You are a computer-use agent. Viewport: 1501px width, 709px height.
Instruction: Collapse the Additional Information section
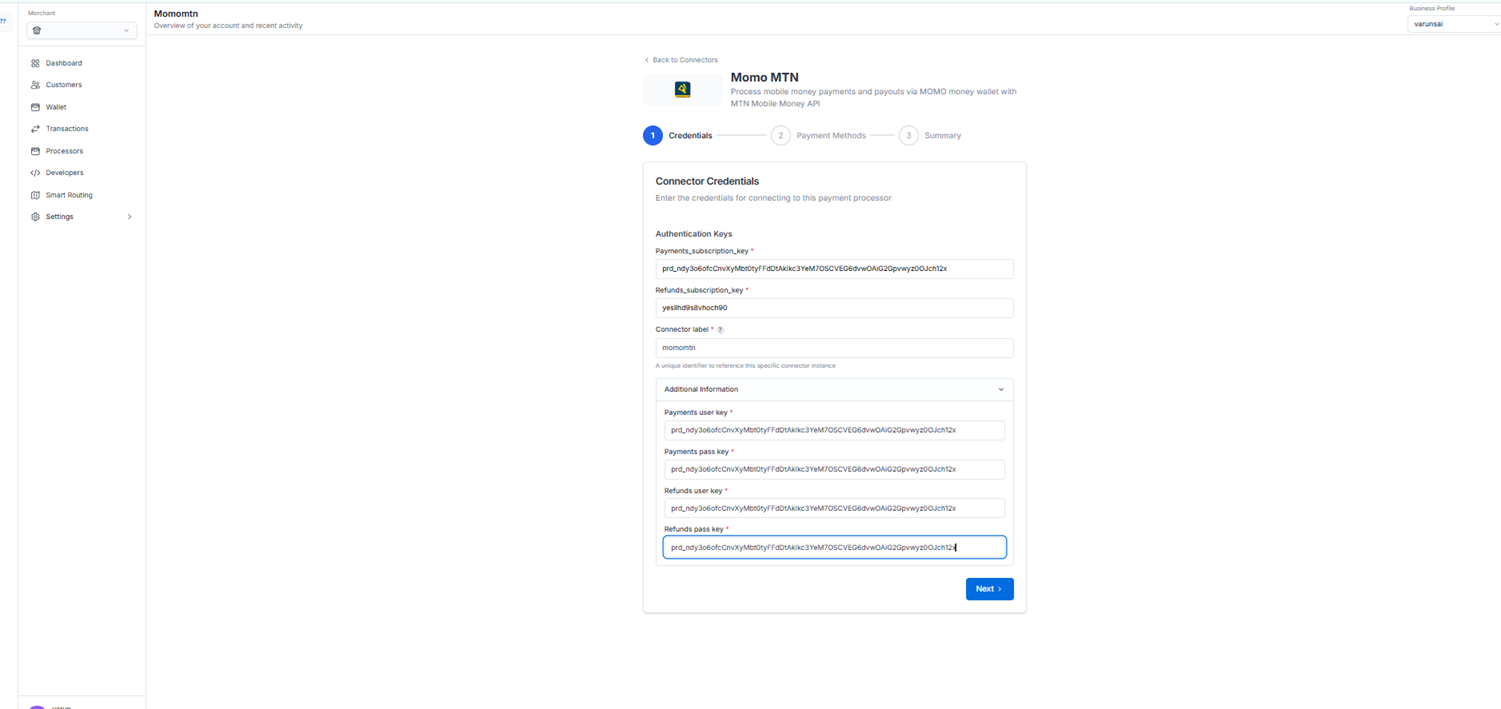1000,389
